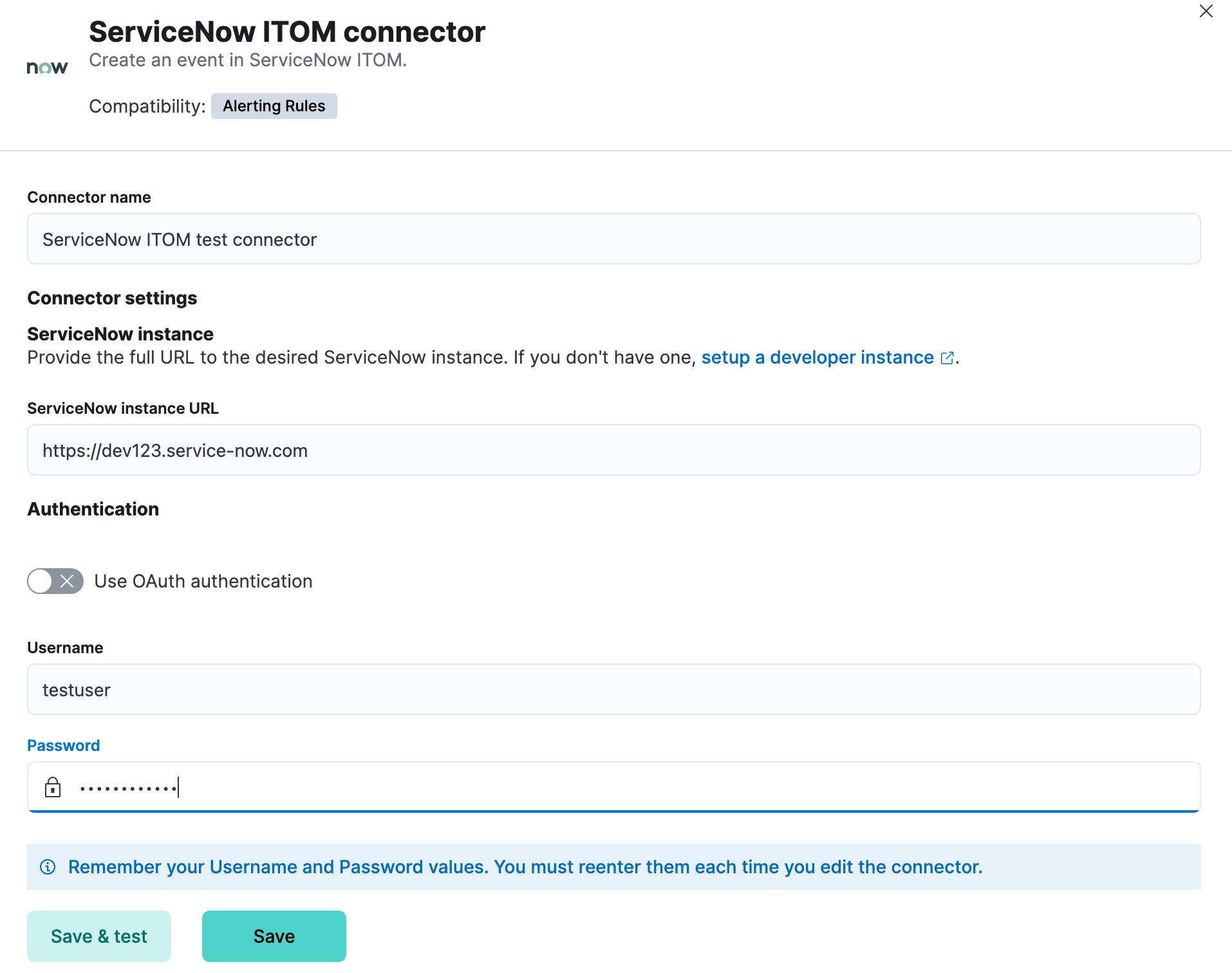Click the lock icon in the Password field
Image resolution: width=1232 pixels, height=973 pixels.
[53, 786]
